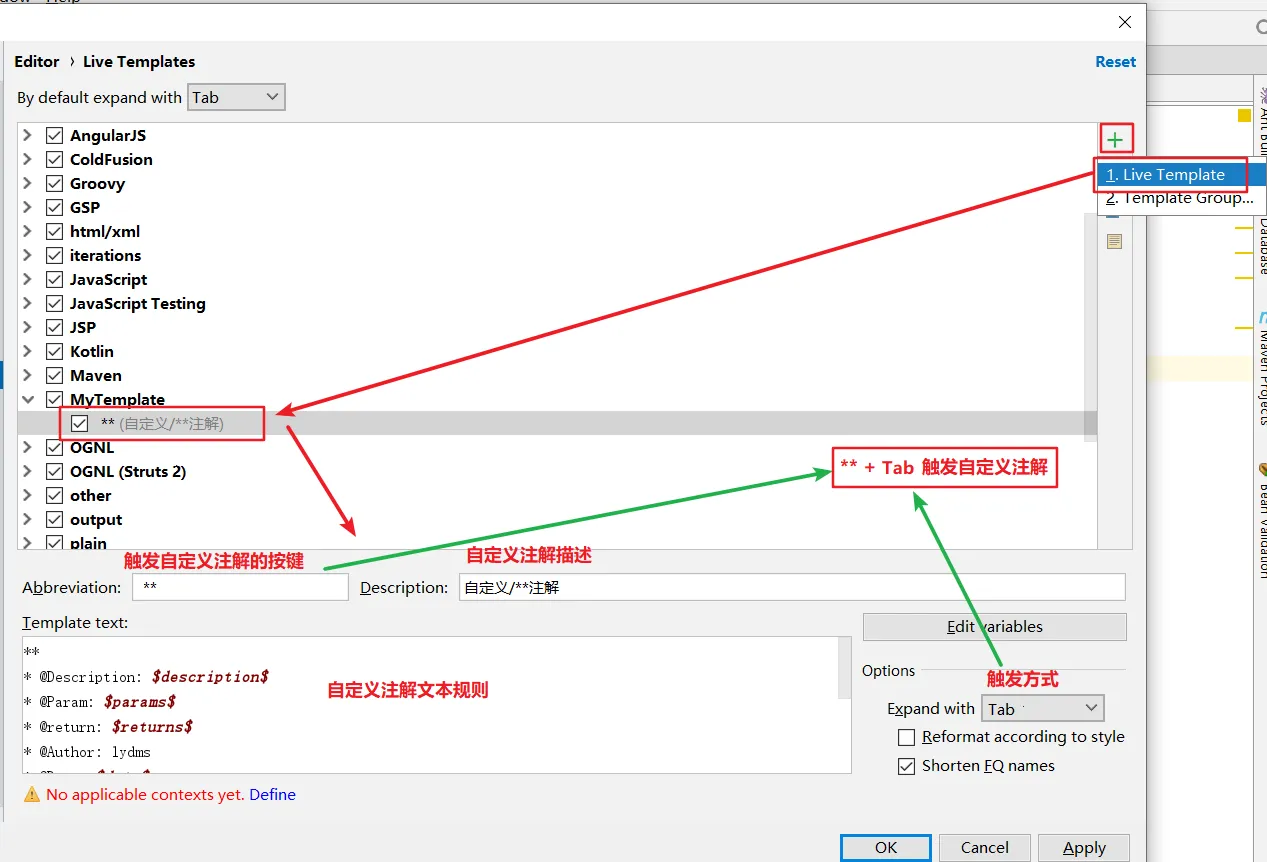This screenshot has width=1267, height=862.
Task: Toggle the Kotlin group checkbox
Action: click(55, 351)
